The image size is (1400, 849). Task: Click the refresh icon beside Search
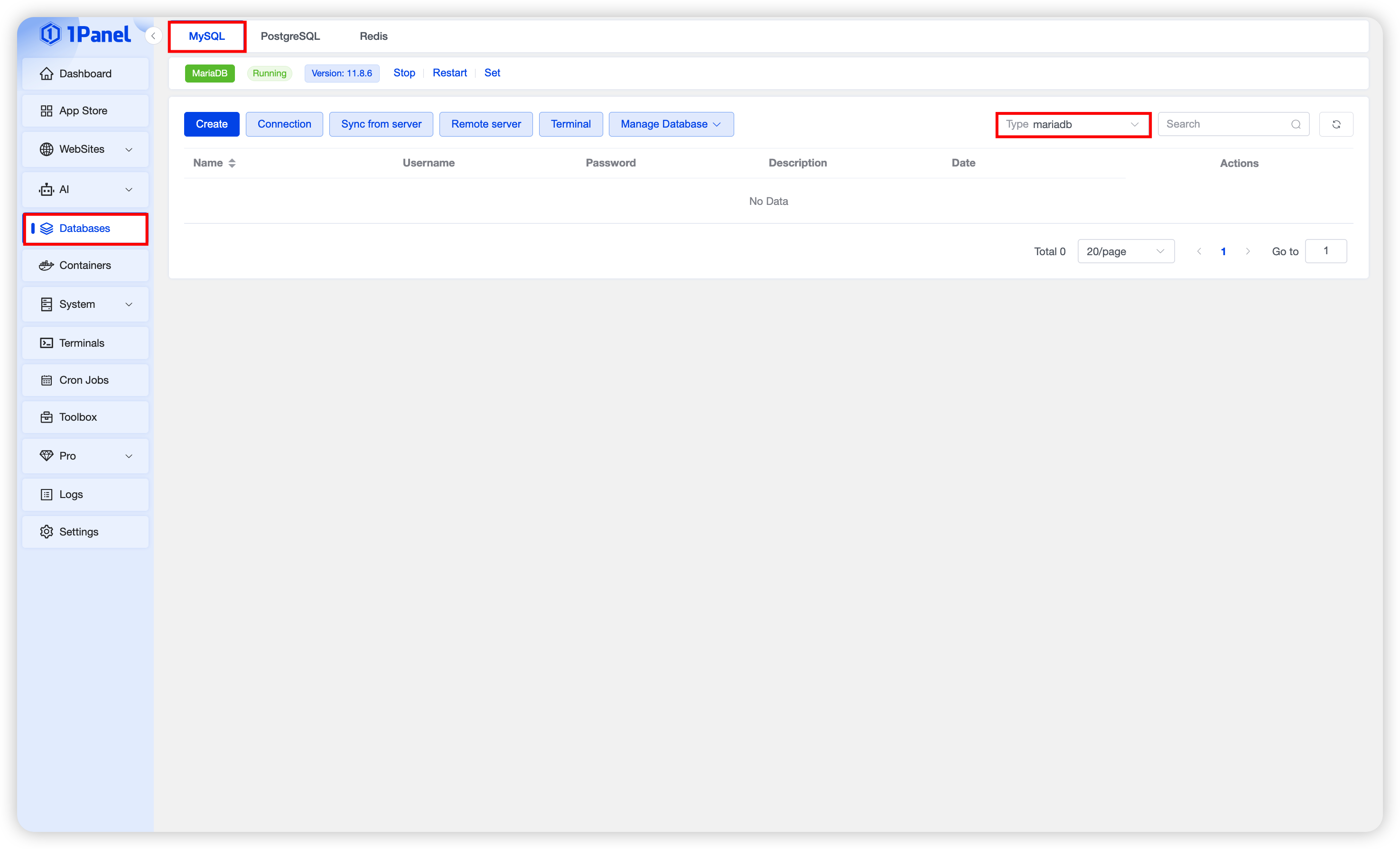(x=1336, y=124)
